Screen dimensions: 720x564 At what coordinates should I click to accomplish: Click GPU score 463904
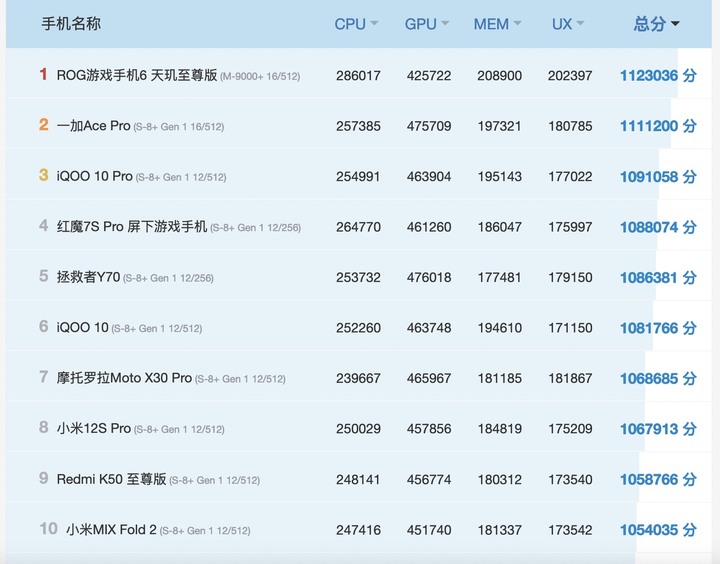[429, 176]
